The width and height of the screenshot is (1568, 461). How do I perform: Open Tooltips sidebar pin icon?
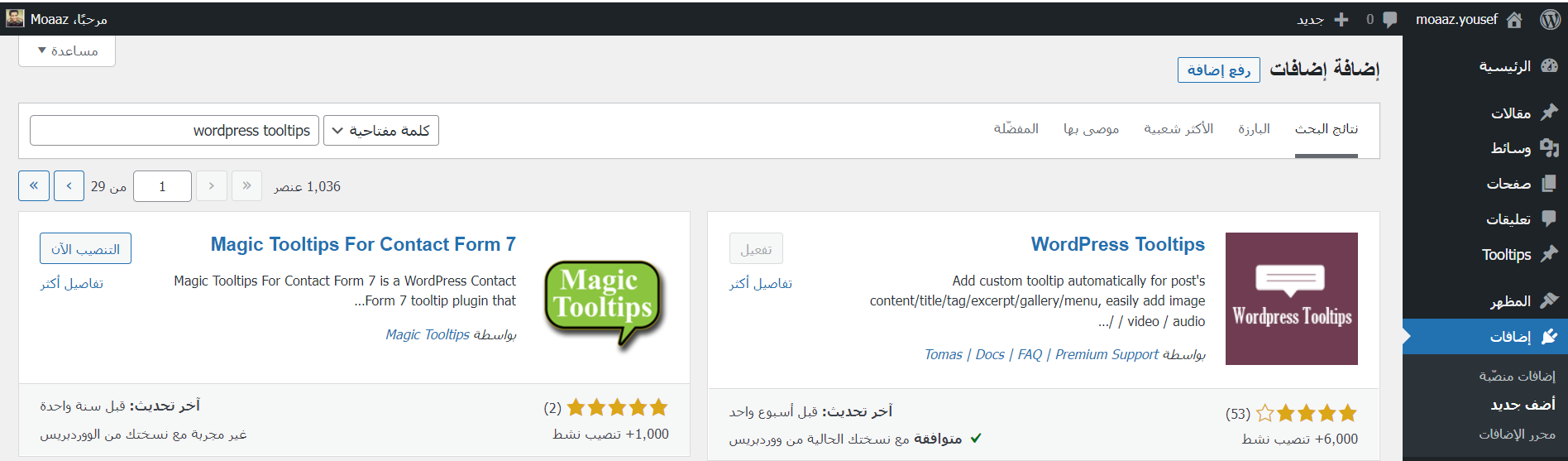pyautogui.click(x=1550, y=254)
